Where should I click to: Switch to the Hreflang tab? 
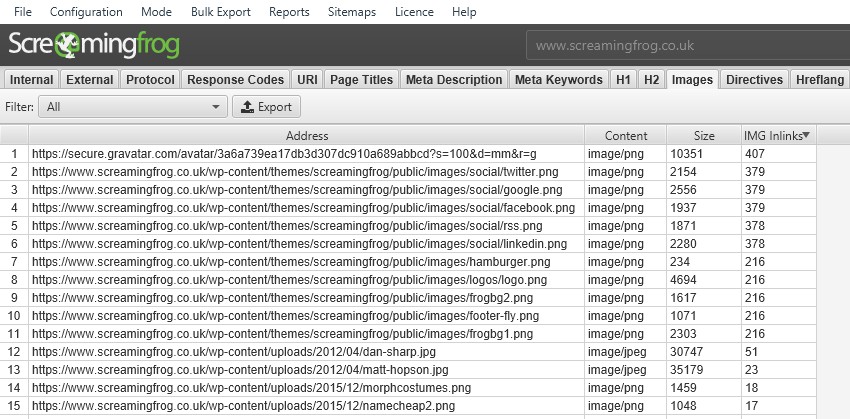coord(820,80)
